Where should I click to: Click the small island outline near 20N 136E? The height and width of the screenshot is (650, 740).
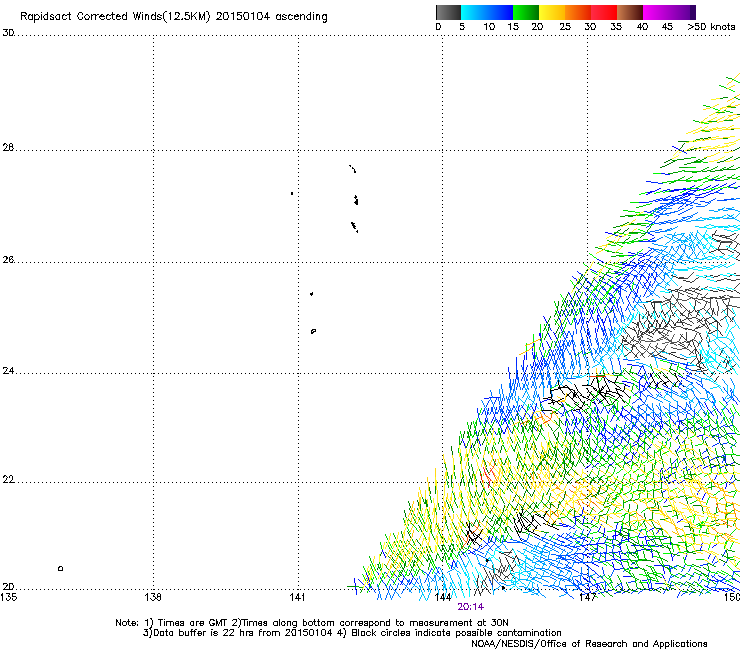tap(60, 568)
